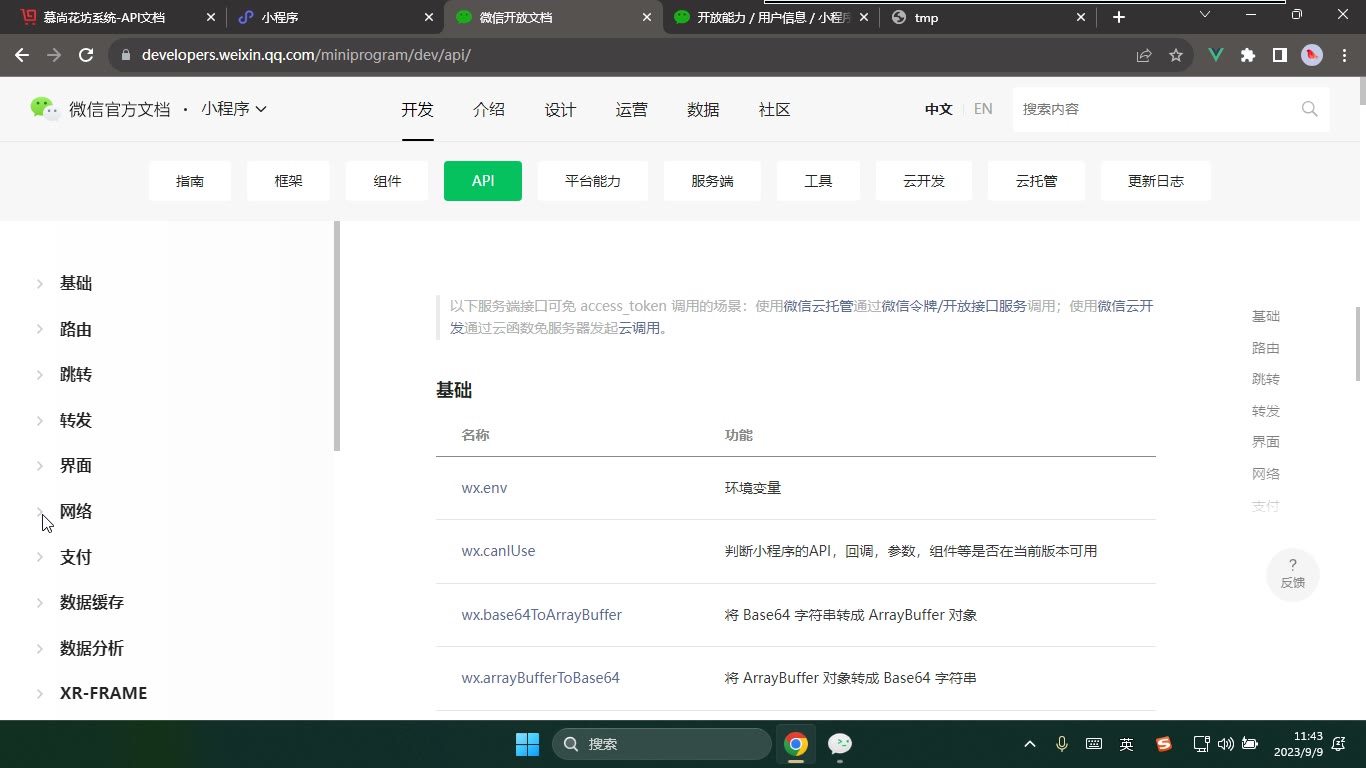1366x768 pixels.
Task: Select the 运营 top navigation item
Action: coord(632,109)
